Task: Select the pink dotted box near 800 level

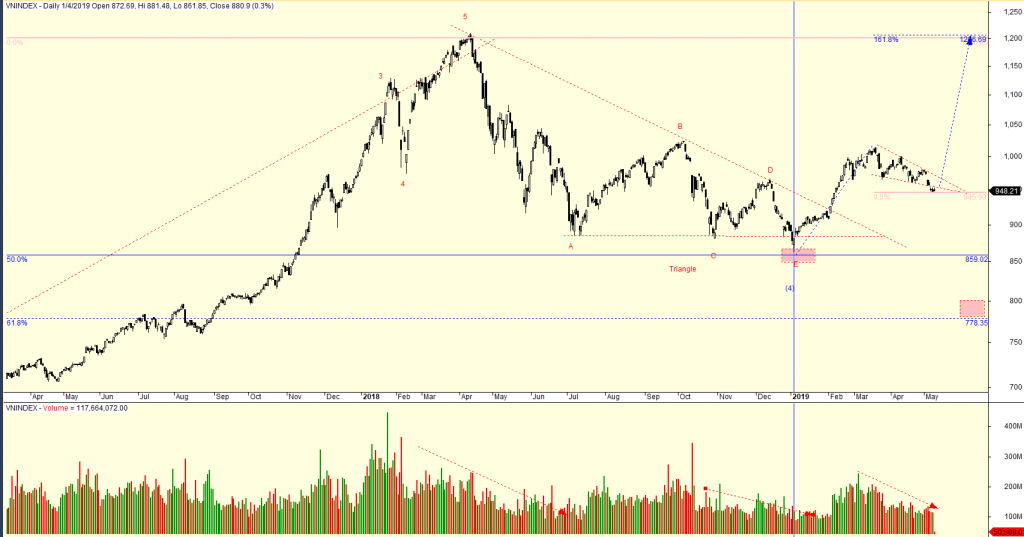Action: (971, 308)
